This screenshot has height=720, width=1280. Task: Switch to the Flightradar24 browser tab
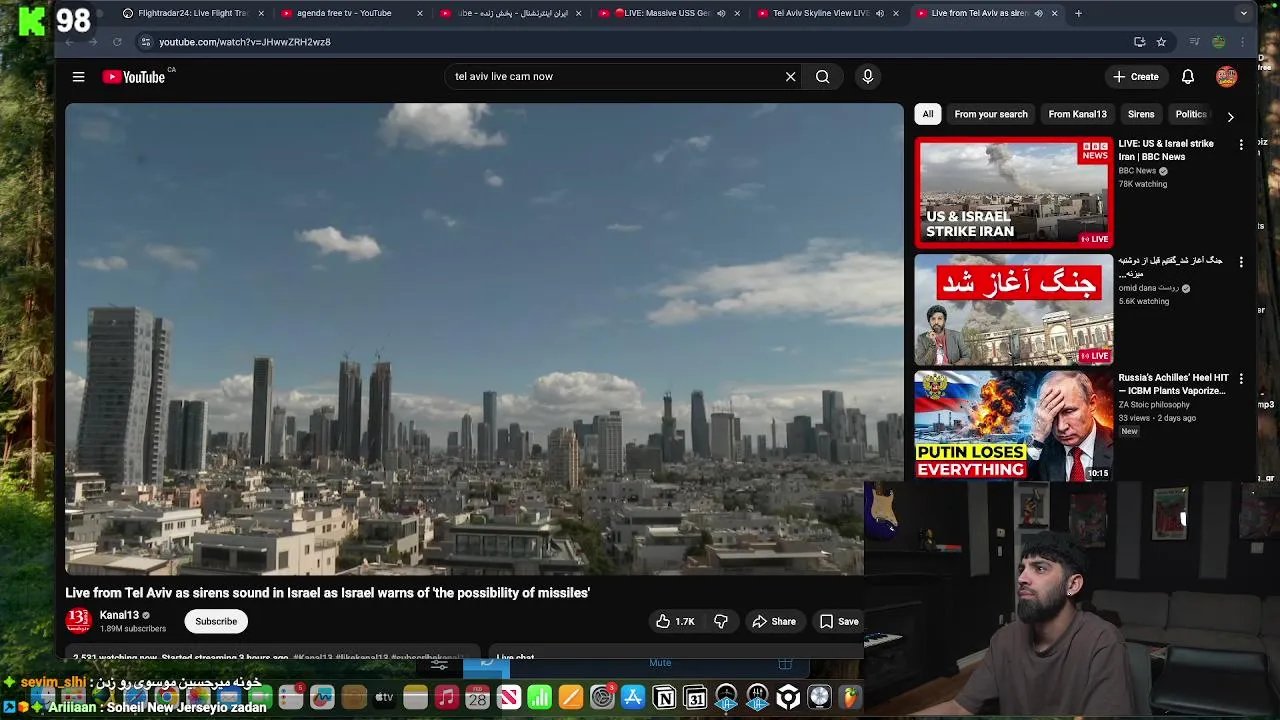[x=190, y=13]
